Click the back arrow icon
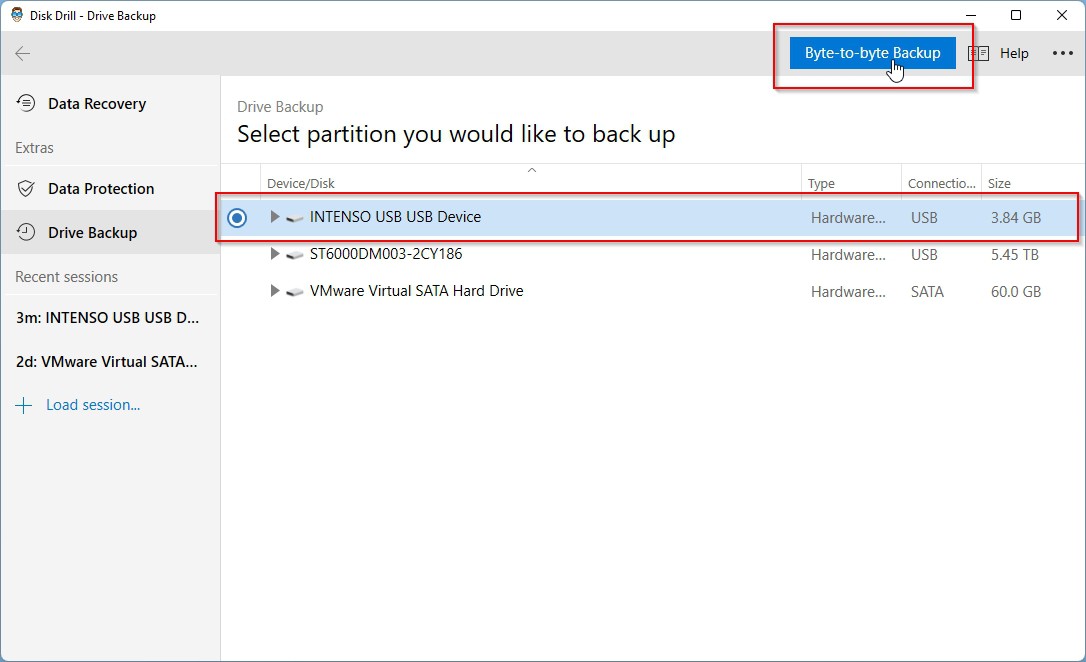This screenshot has width=1086, height=662. point(22,54)
